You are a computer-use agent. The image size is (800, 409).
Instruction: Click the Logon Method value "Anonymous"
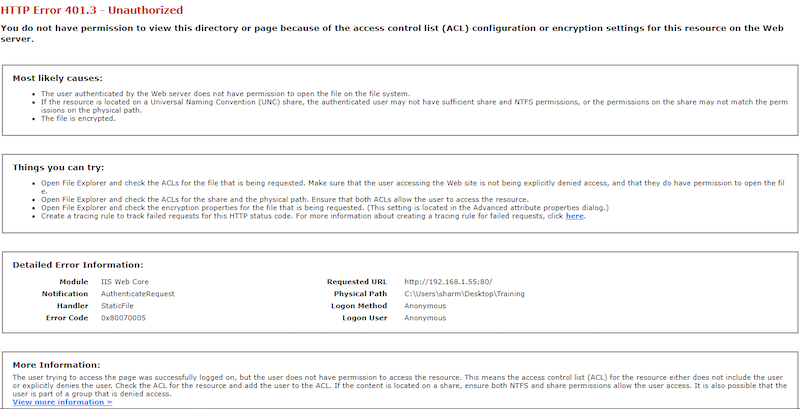click(x=425, y=306)
